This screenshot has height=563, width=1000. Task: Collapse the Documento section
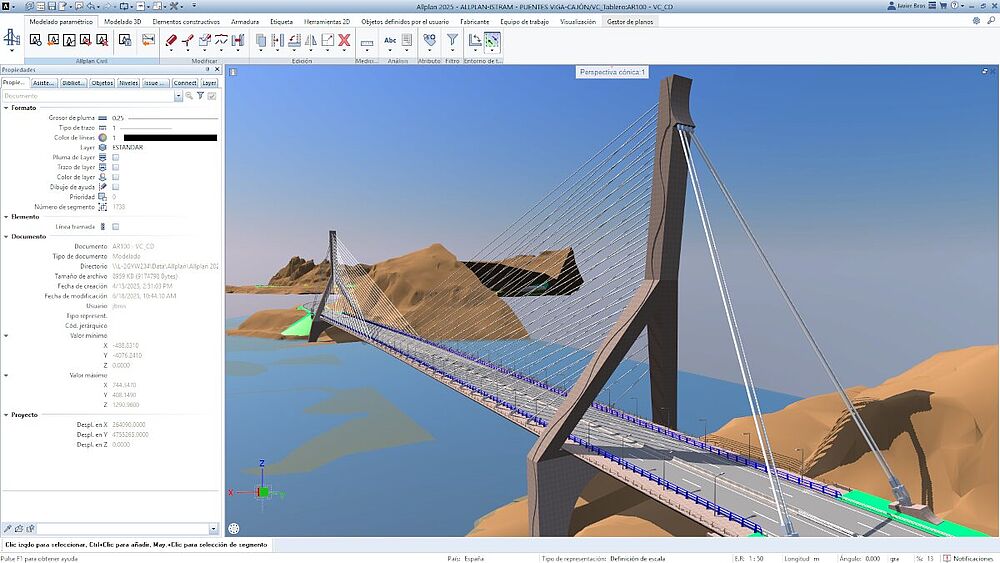(x=6, y=237)
